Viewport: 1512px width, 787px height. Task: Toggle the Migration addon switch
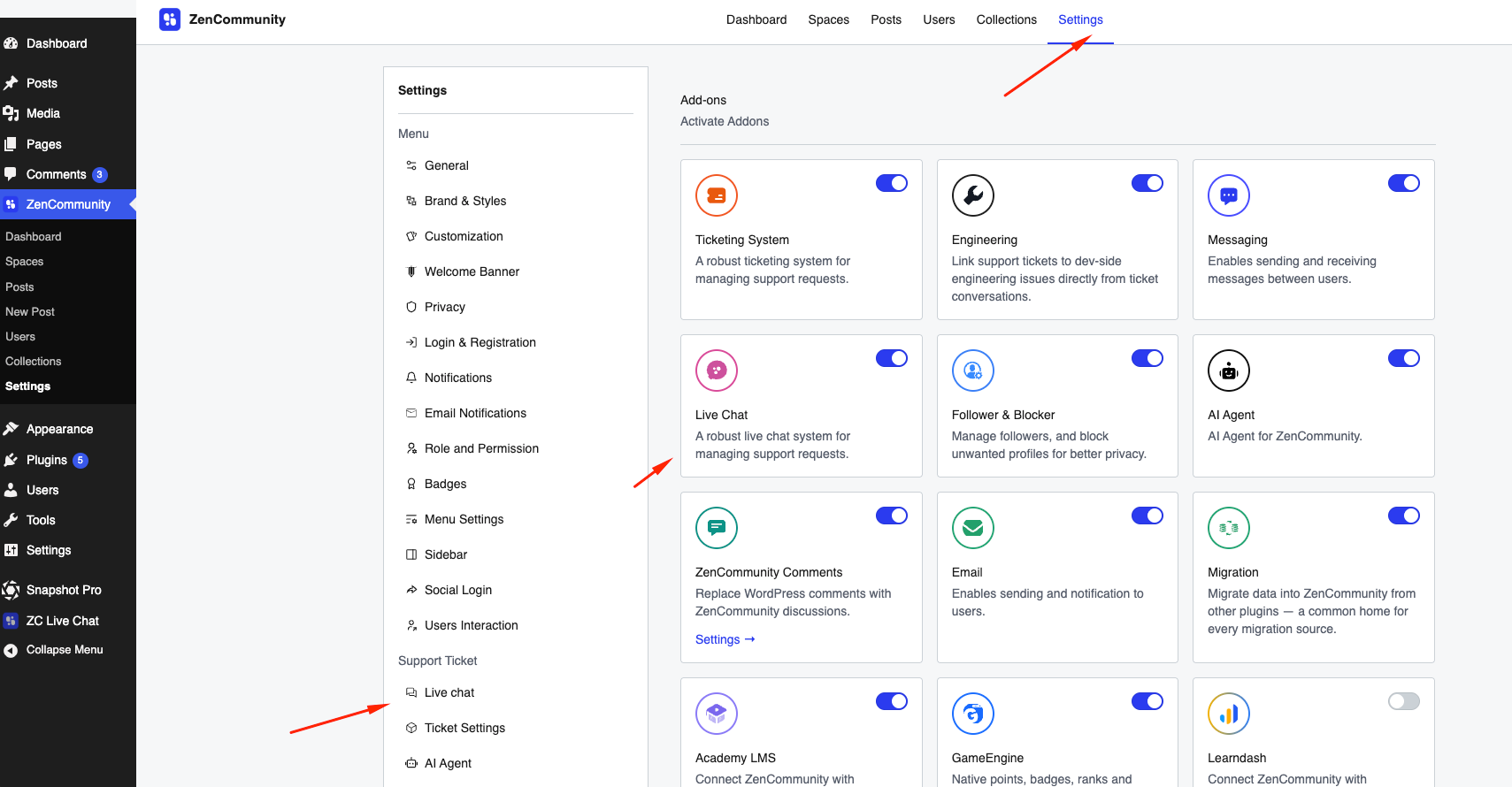point(1404,516)
